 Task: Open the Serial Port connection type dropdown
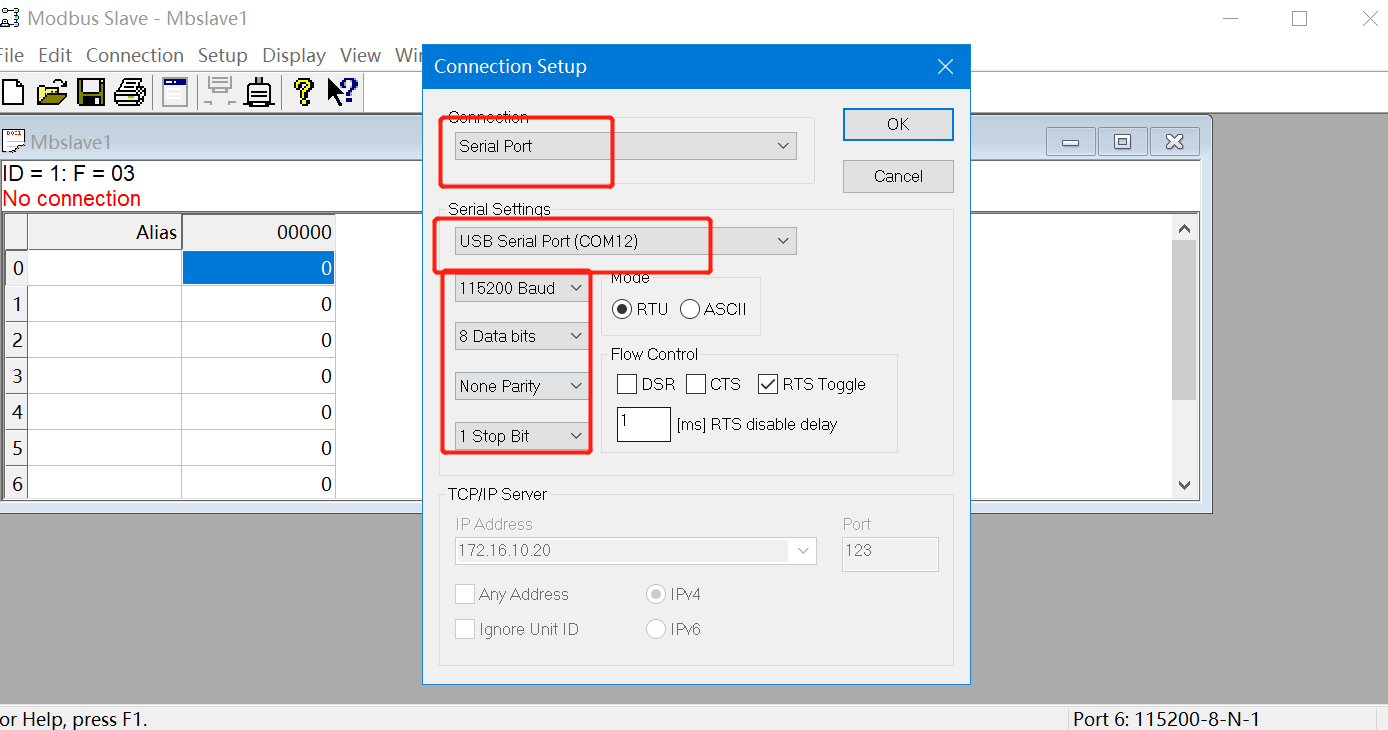pos(625,146)
